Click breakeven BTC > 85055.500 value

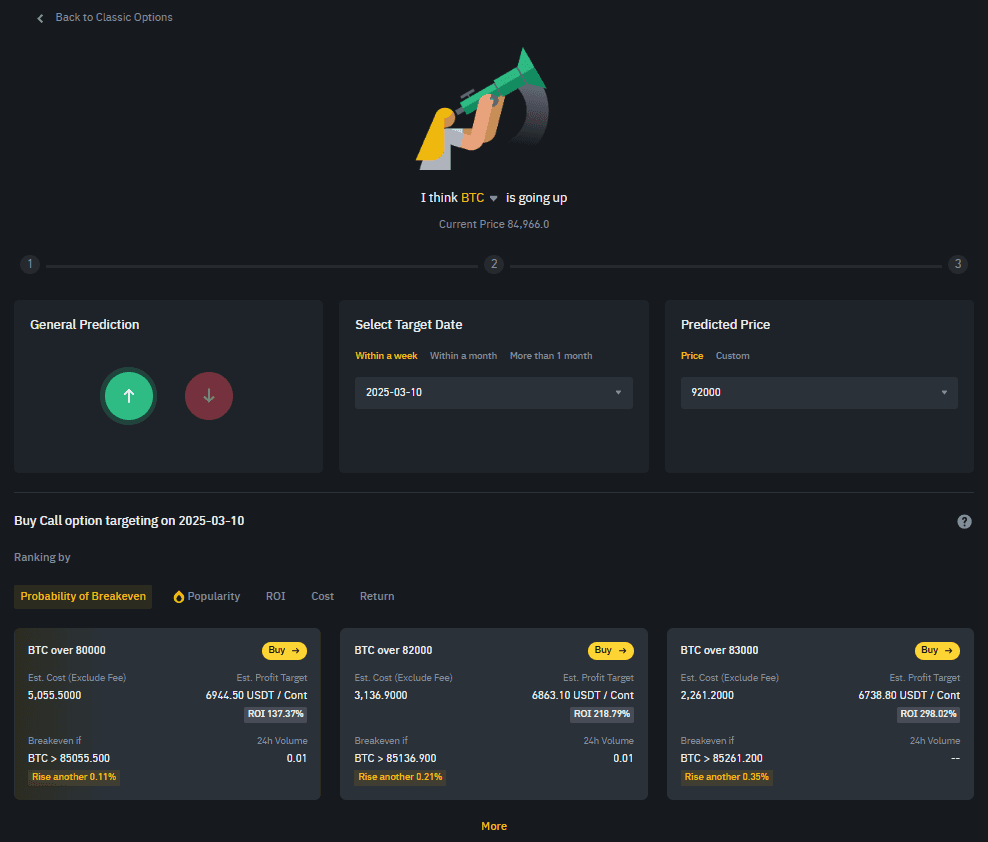click(69, 758)
